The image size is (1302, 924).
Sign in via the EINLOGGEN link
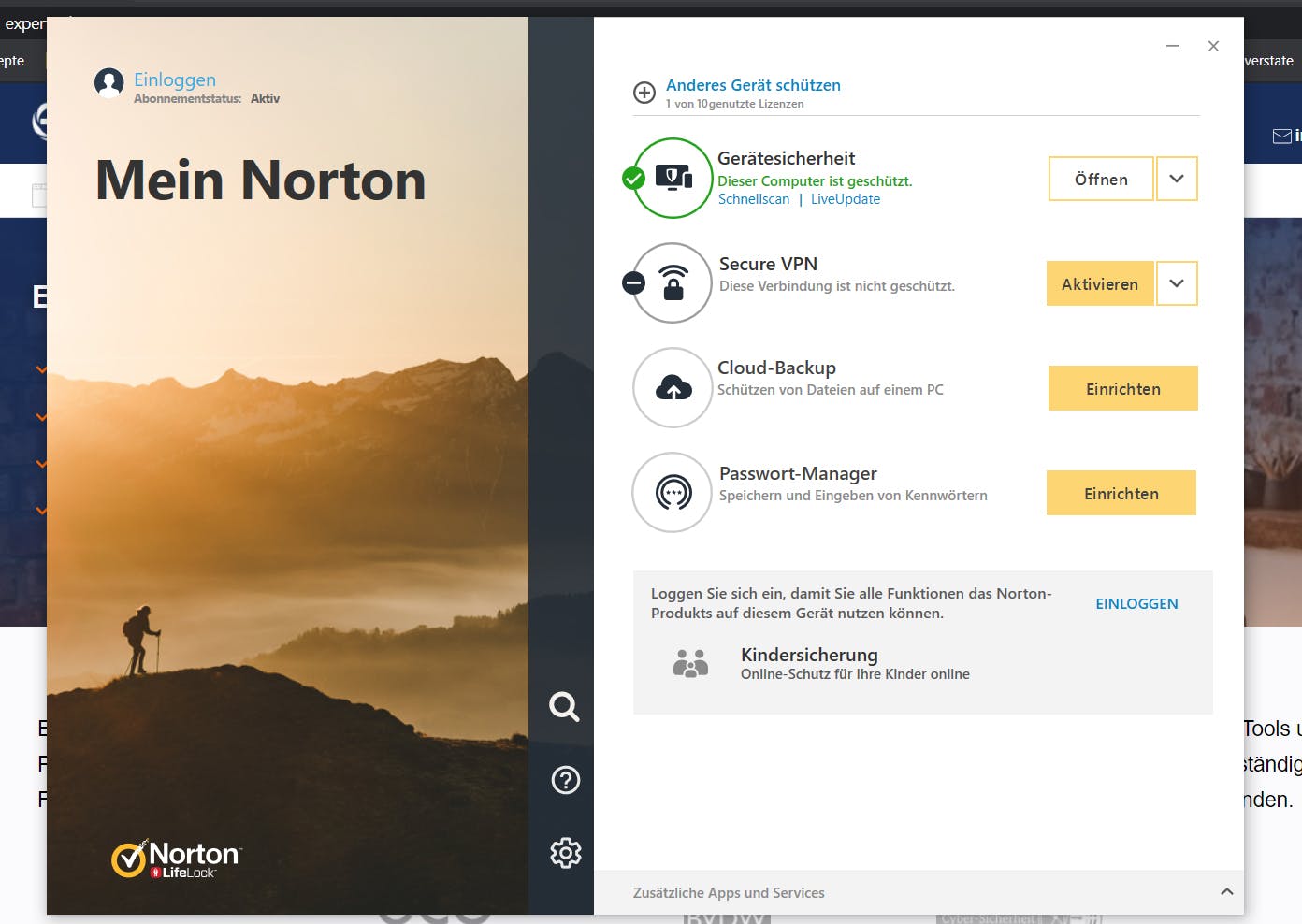(x=1136, y=603)
